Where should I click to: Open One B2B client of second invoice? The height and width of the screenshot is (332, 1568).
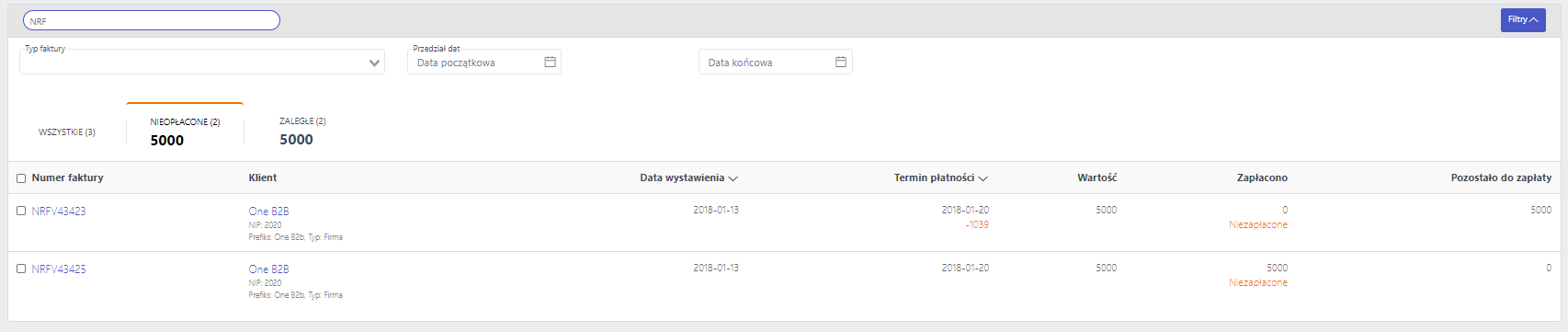pos(268,269)
